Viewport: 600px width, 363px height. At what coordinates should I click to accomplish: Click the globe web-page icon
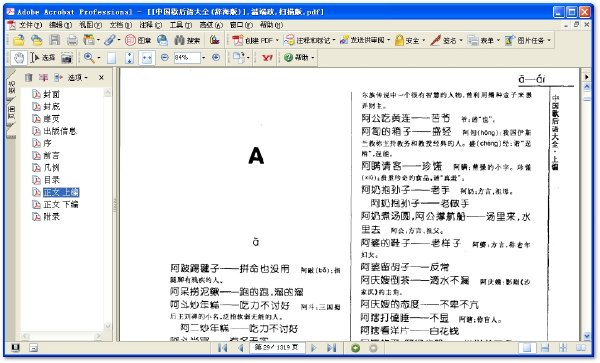click(x=163, y=40)
